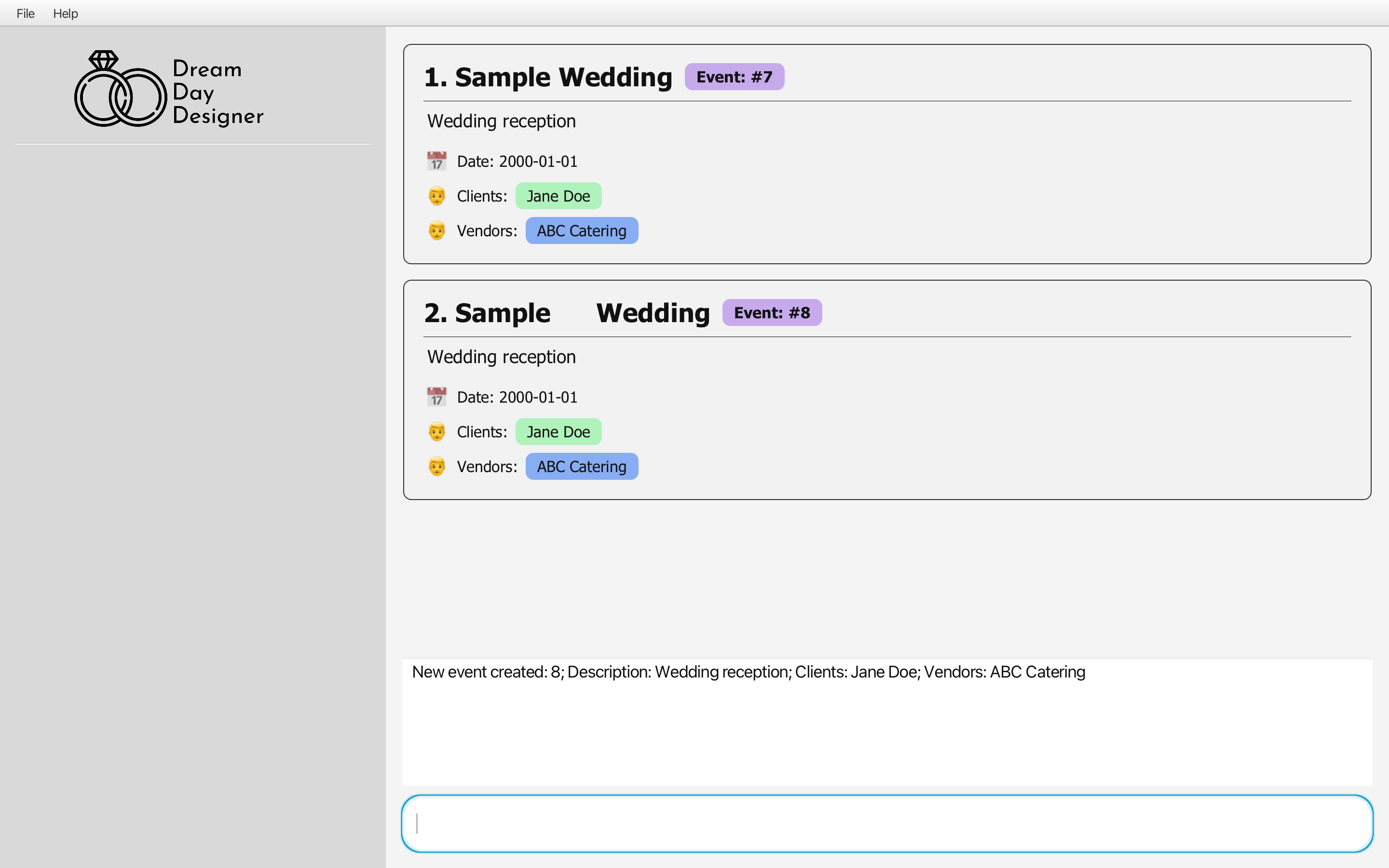1389x868 pixels.
Task: Click the calendar icon in Event #8 card
Action: click(437, 397)
